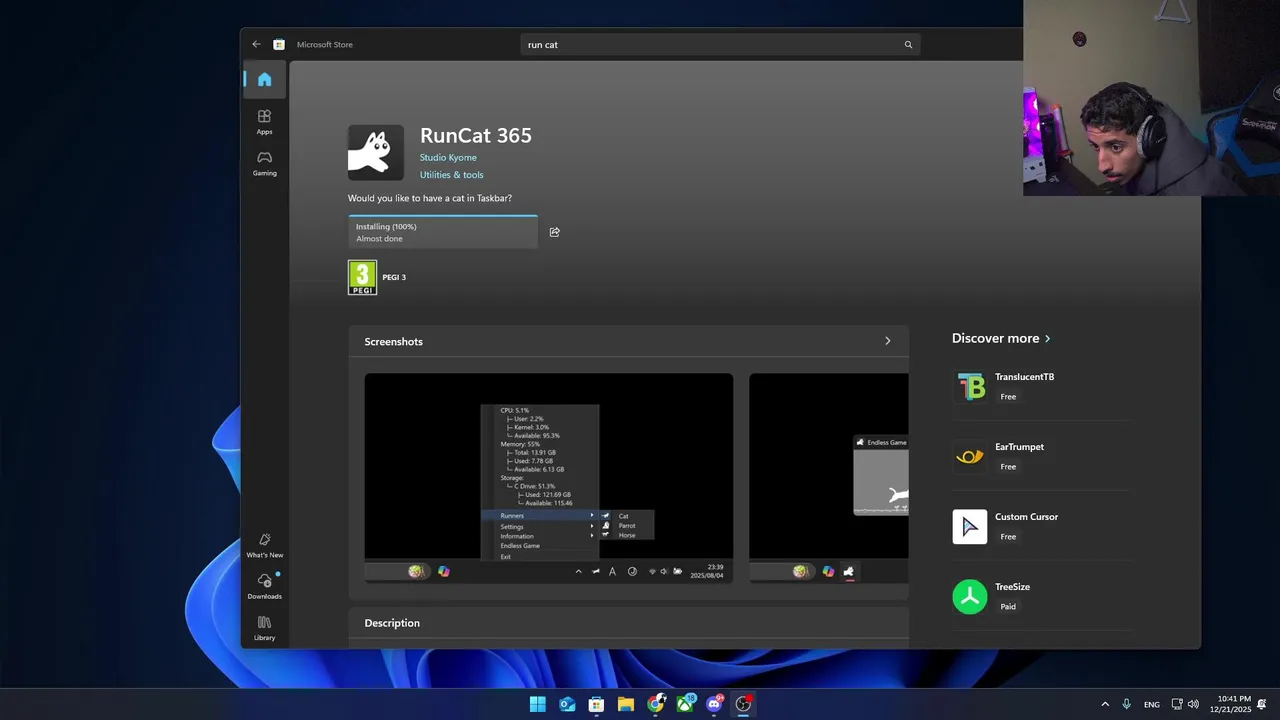Open Discord from the taskbar
This screenshot has height=720, width=1280.
(714, 704)
